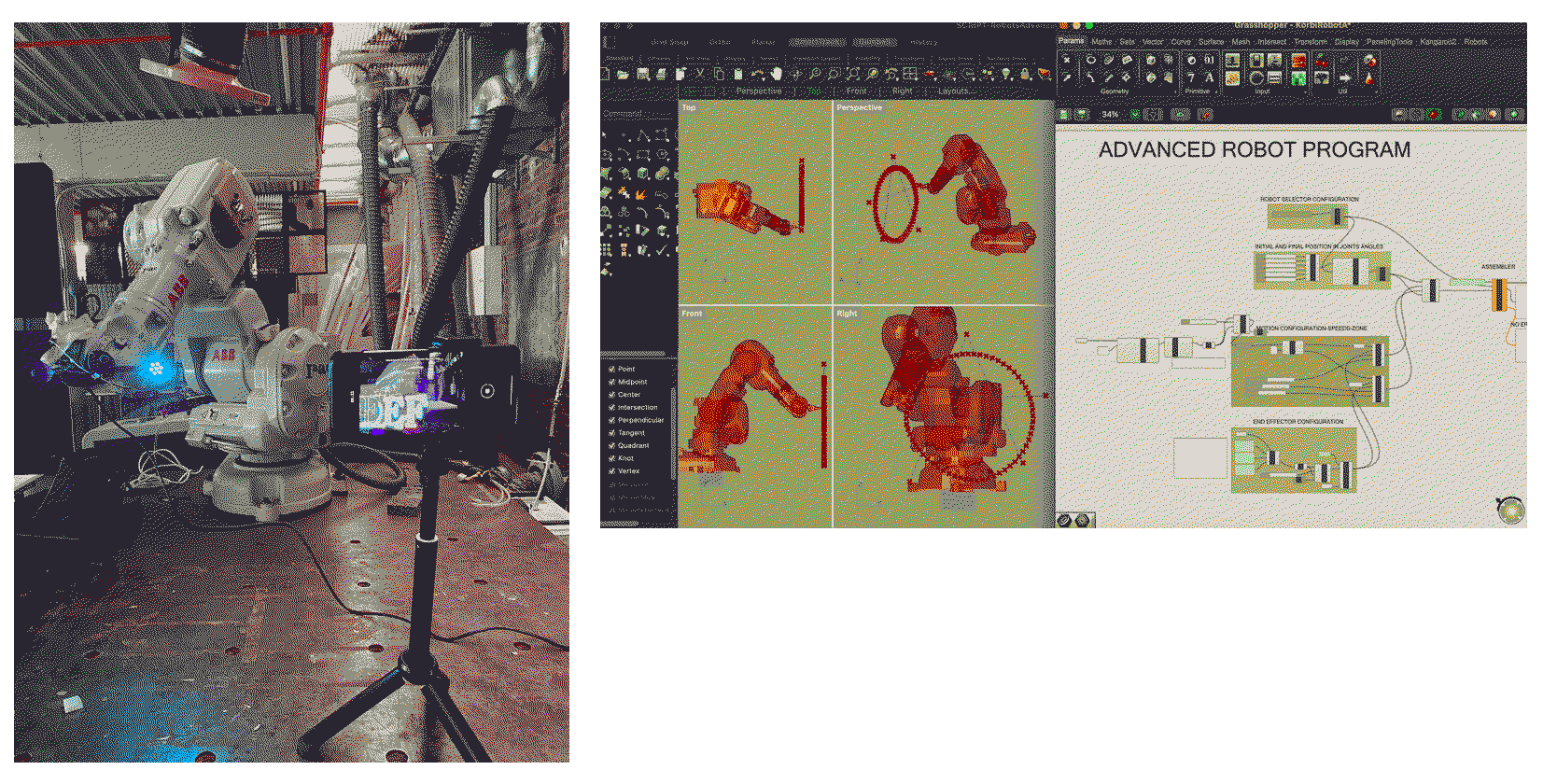Select the Curve tab
The height and width of the screenshot is (784, 1557).
pos(1181,41)
